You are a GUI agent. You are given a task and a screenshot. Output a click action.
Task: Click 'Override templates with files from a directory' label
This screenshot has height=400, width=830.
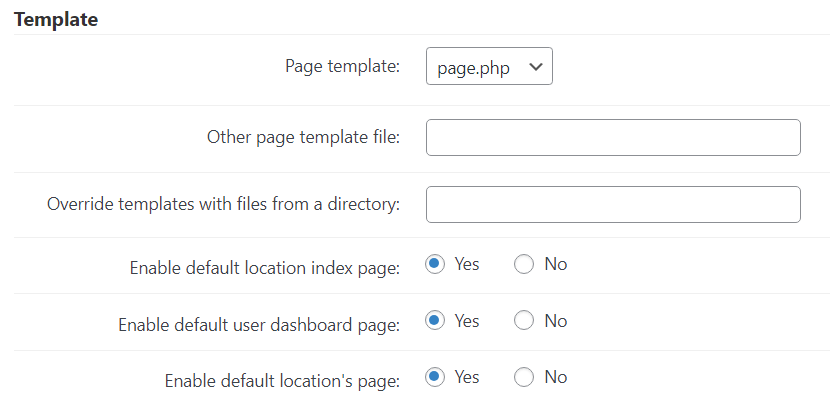point(223,204)
